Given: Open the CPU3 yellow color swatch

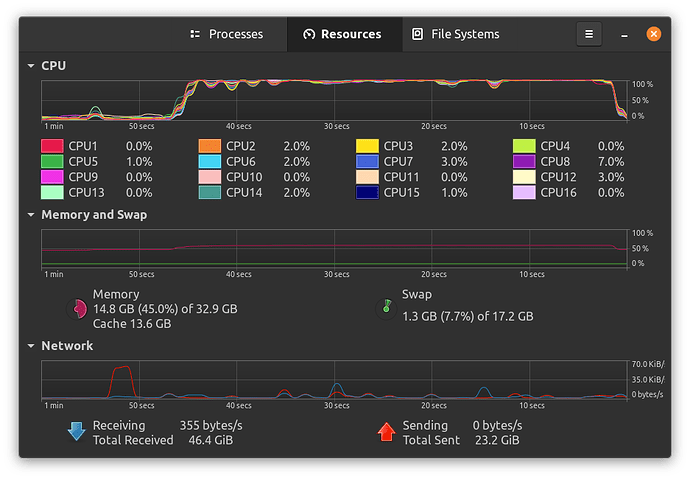Looking at the screenshot, I should point(367,146).
